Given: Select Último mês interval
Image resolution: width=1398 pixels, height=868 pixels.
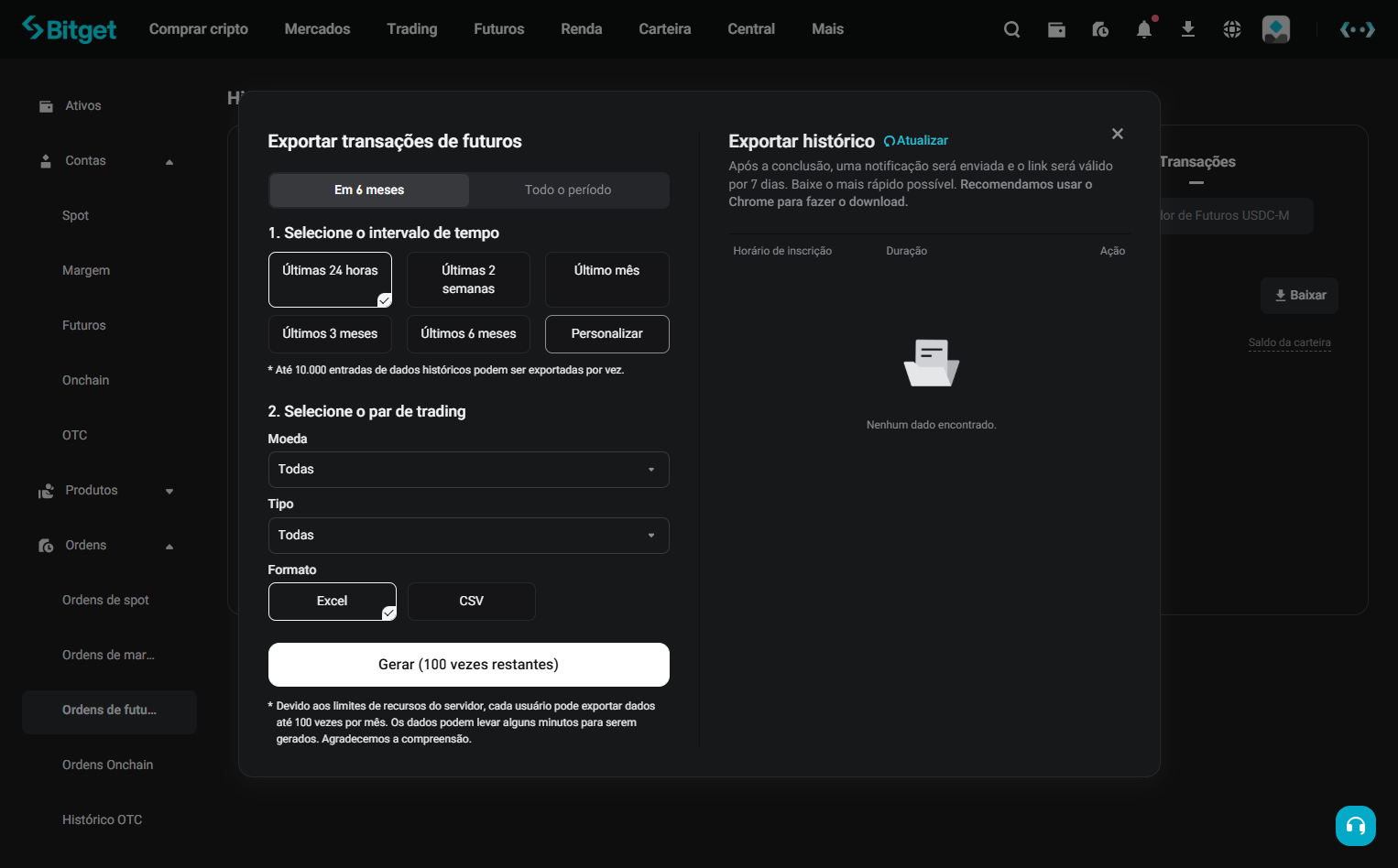Looking at the screenshot, I should 606,279.
